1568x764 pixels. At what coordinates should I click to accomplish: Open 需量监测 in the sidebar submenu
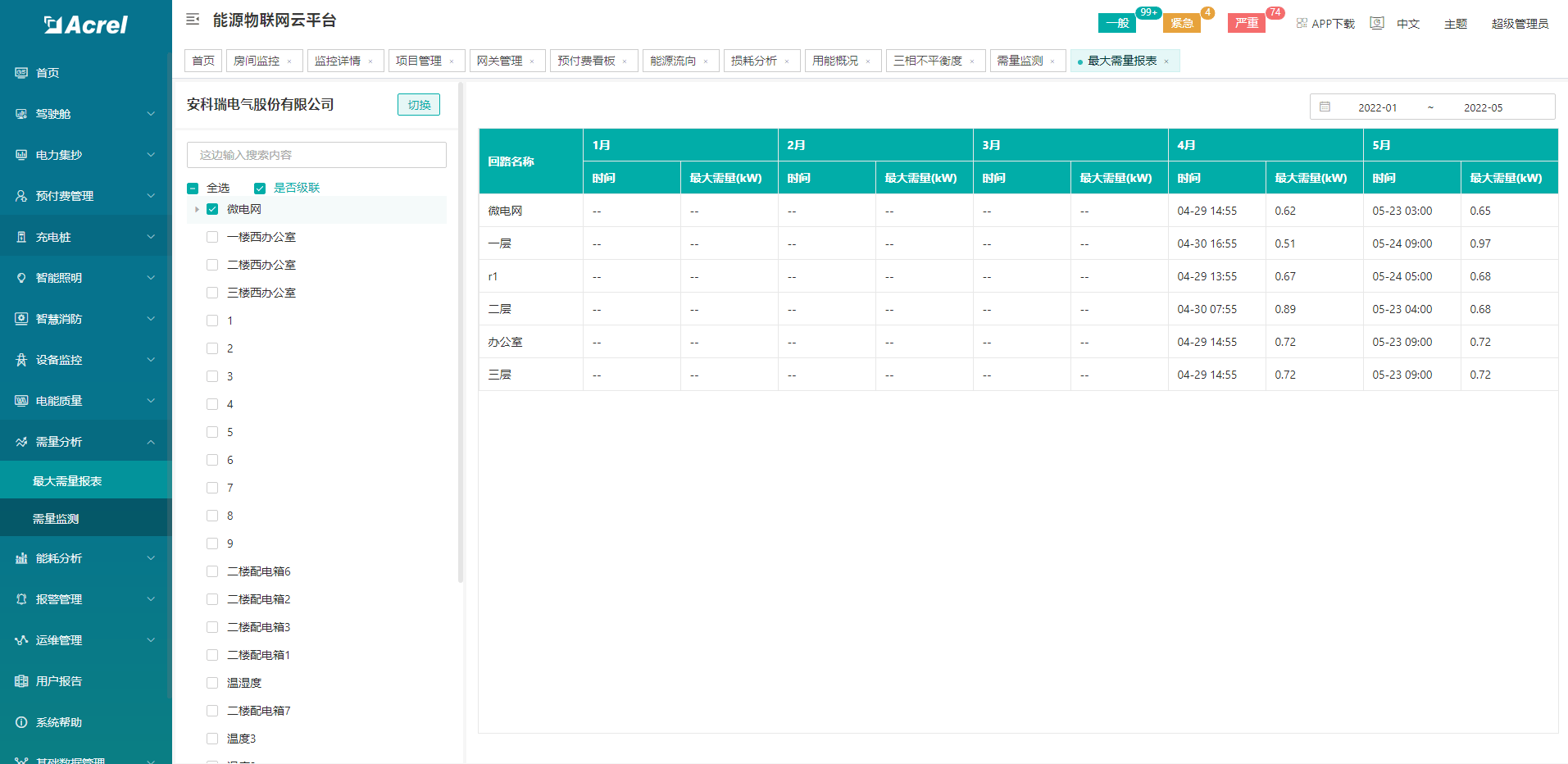click(86, 519)
